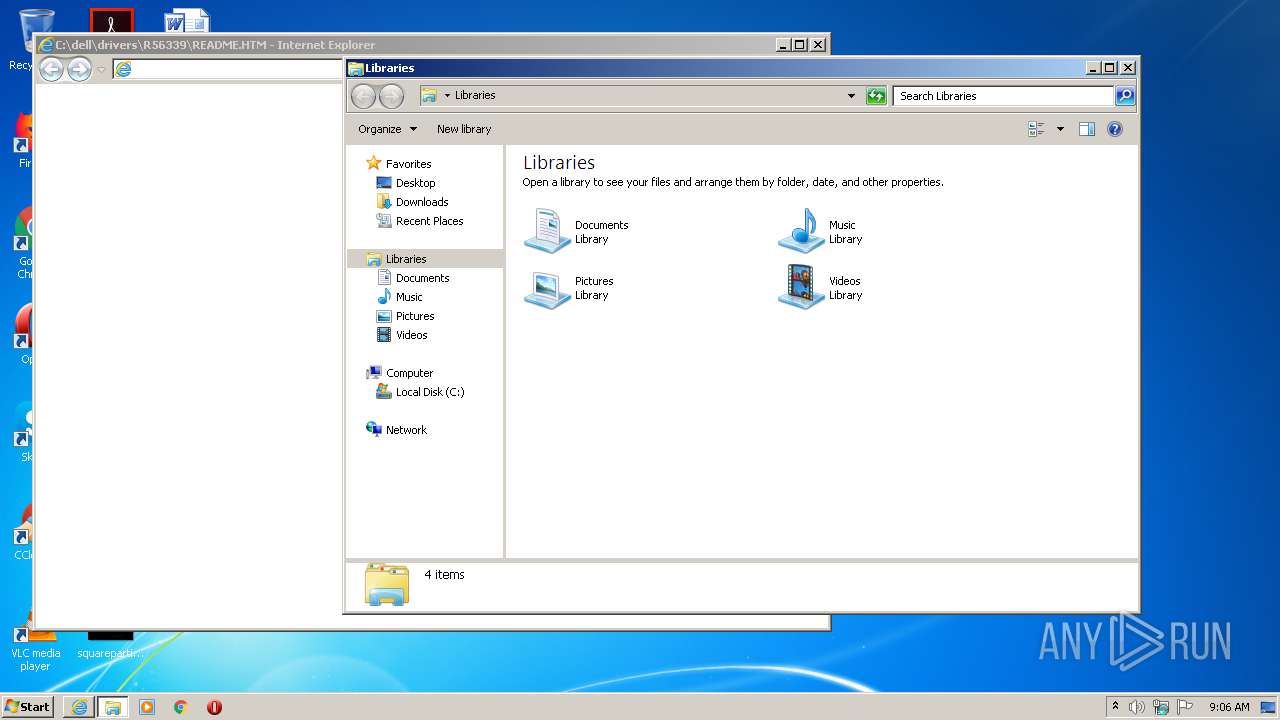Change your view icon in toolbar
This screenshot has height=720, width=1280.
click(1036, 129)
